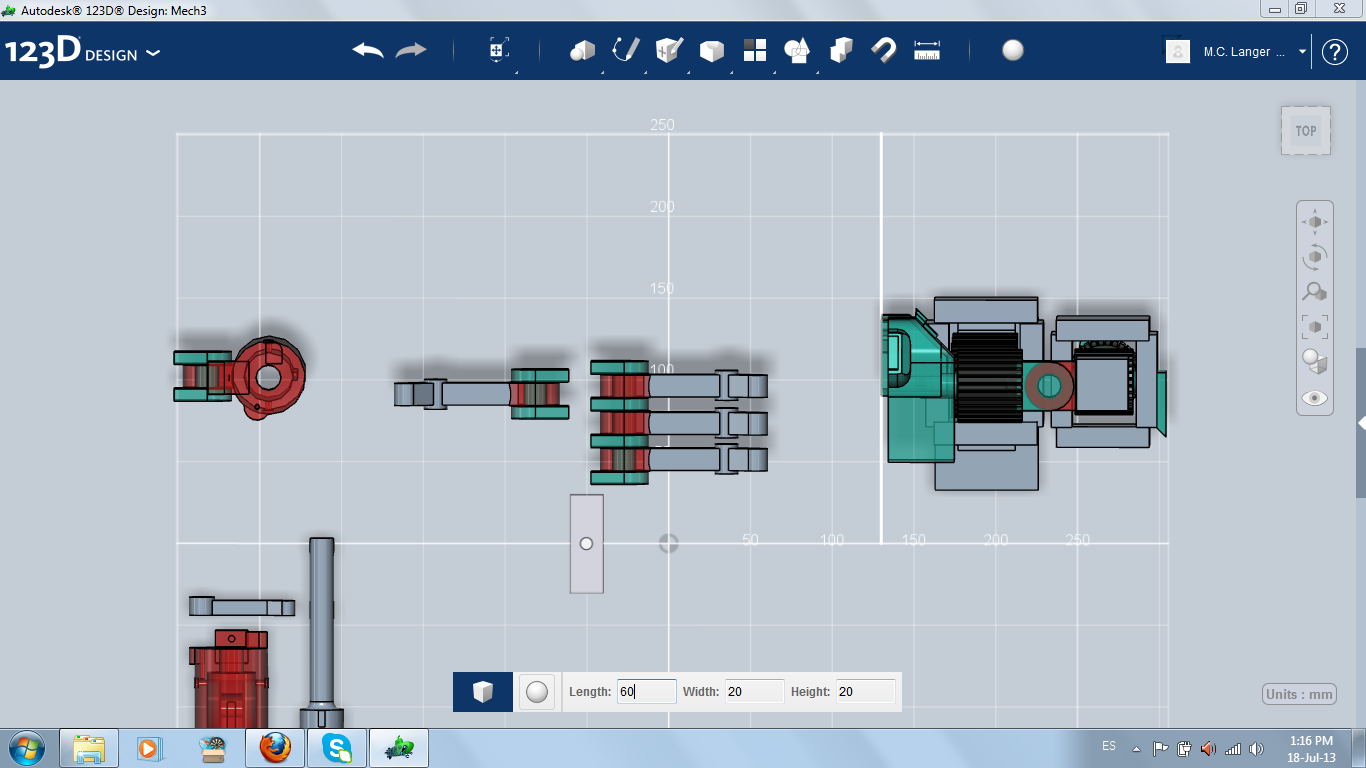1366x768 pixels.
Task: Open the Primitives menu
Action: point(583,50)
